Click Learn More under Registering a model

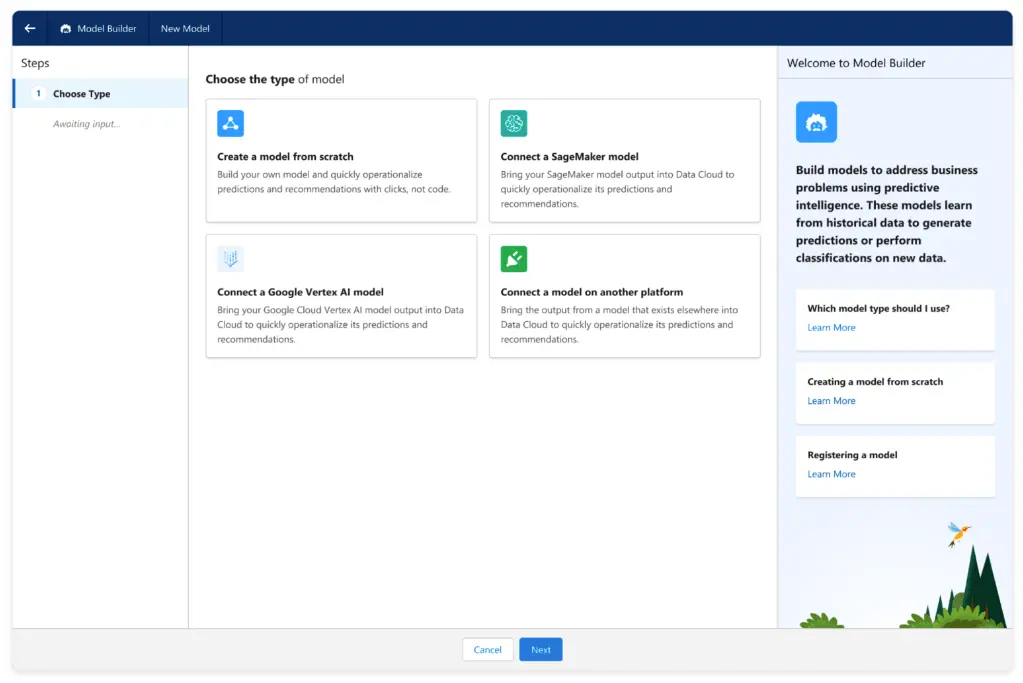(831, 473)
